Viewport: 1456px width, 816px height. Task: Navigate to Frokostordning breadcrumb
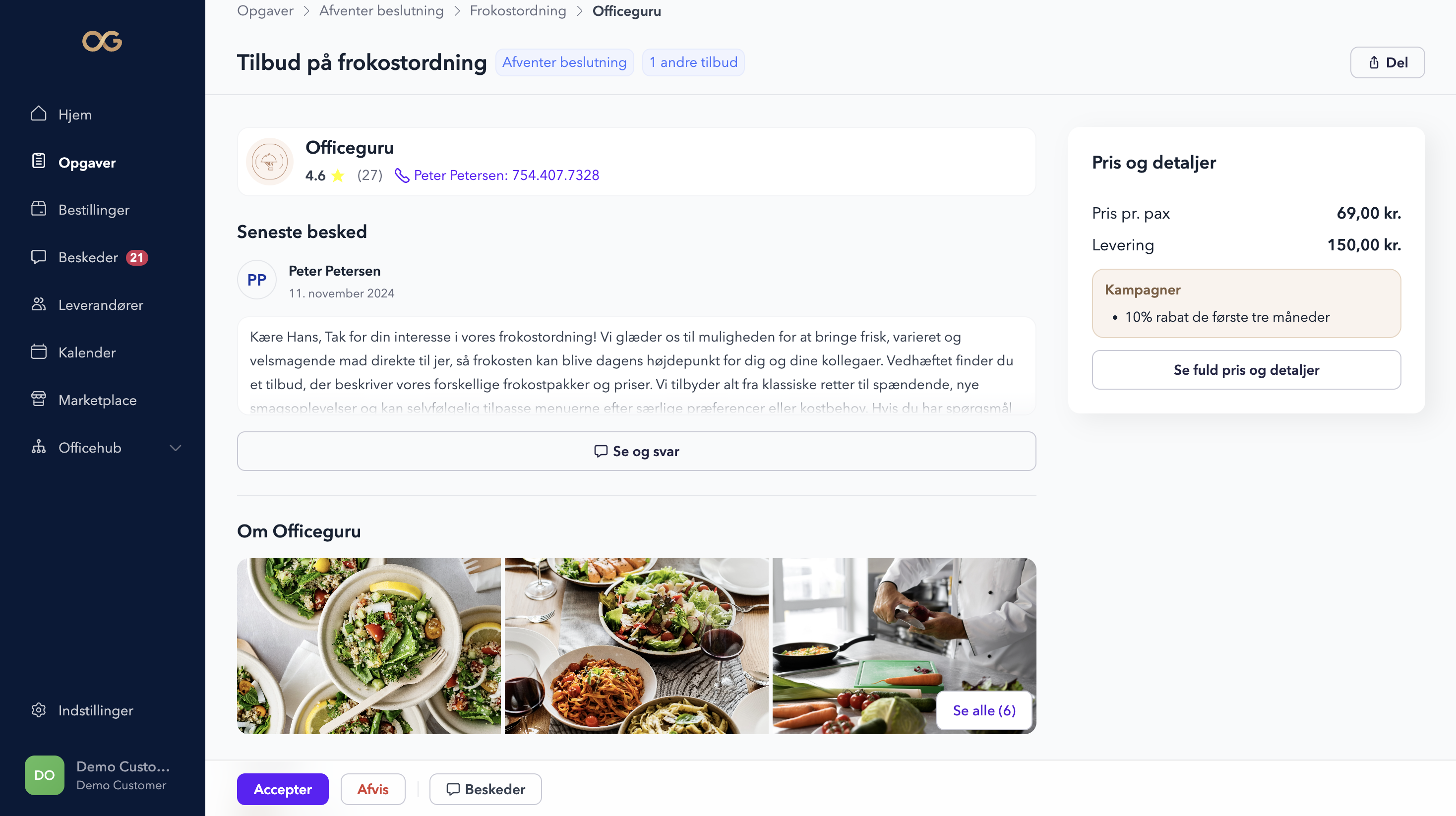pyautogui.click(x=518, y=11)
